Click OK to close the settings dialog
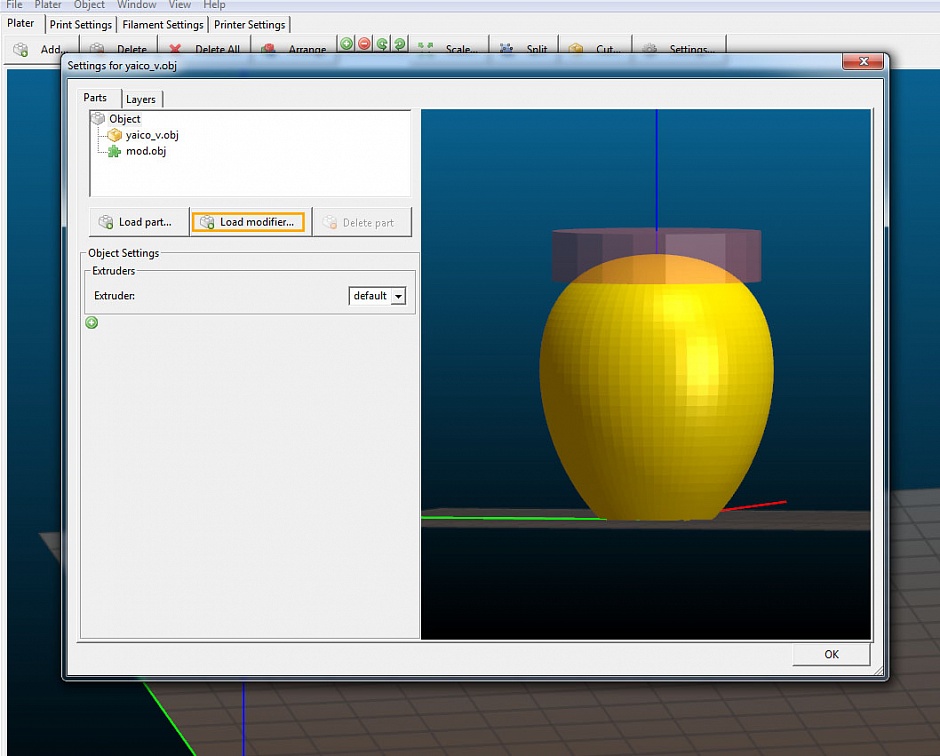The height and width of the screenshot is (756, 940). click(x=831, y=654)
